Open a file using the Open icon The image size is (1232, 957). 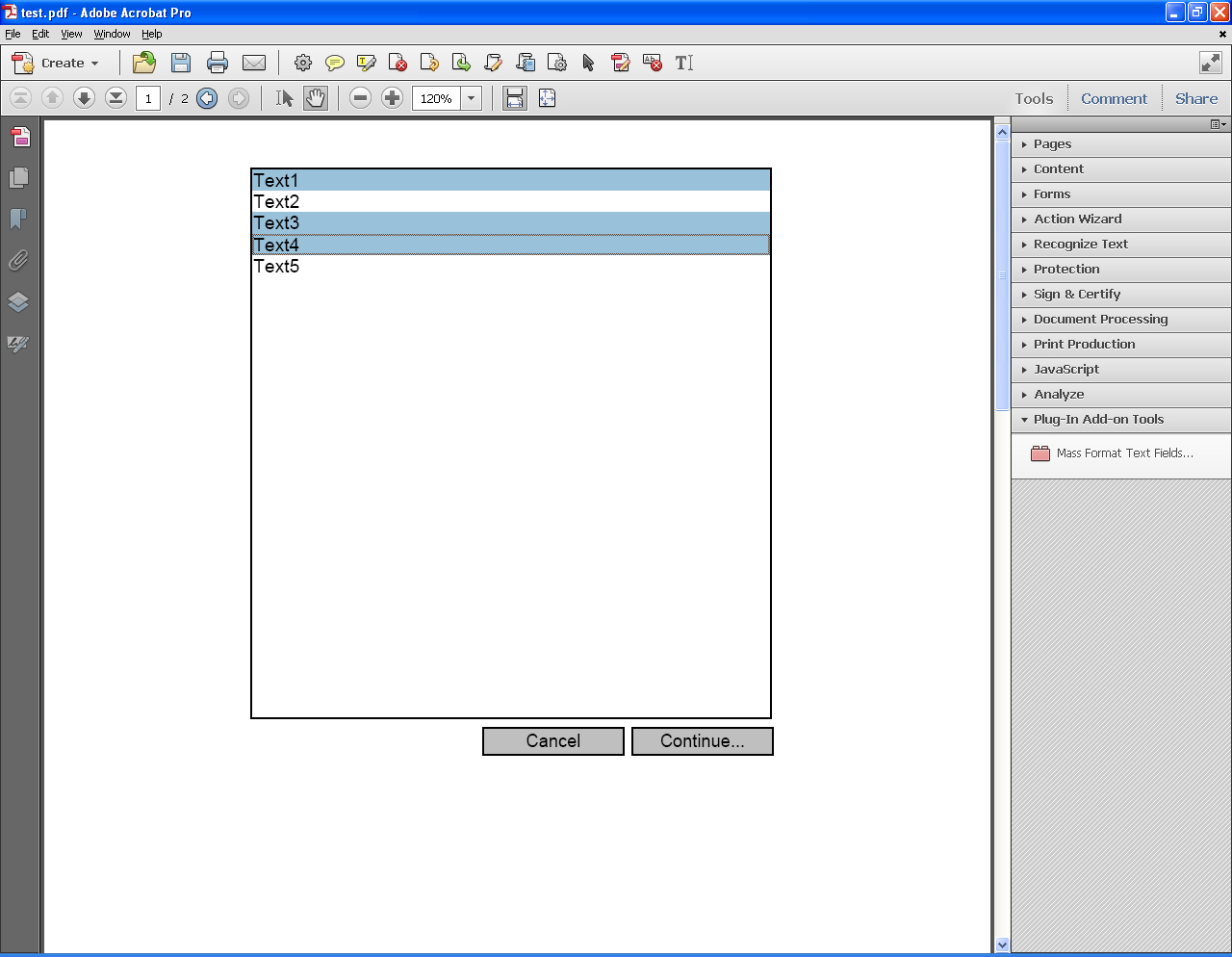(x=143, y=63)
